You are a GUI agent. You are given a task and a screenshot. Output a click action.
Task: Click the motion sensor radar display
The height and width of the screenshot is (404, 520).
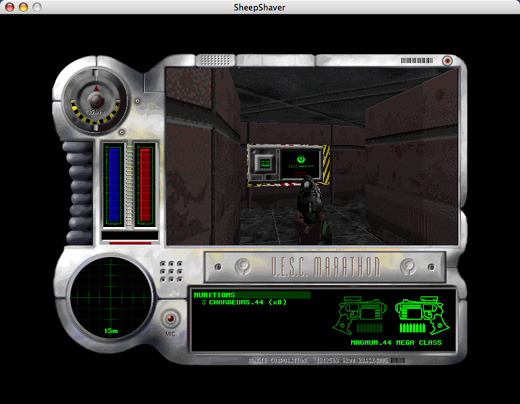click(x=111, y=297)
